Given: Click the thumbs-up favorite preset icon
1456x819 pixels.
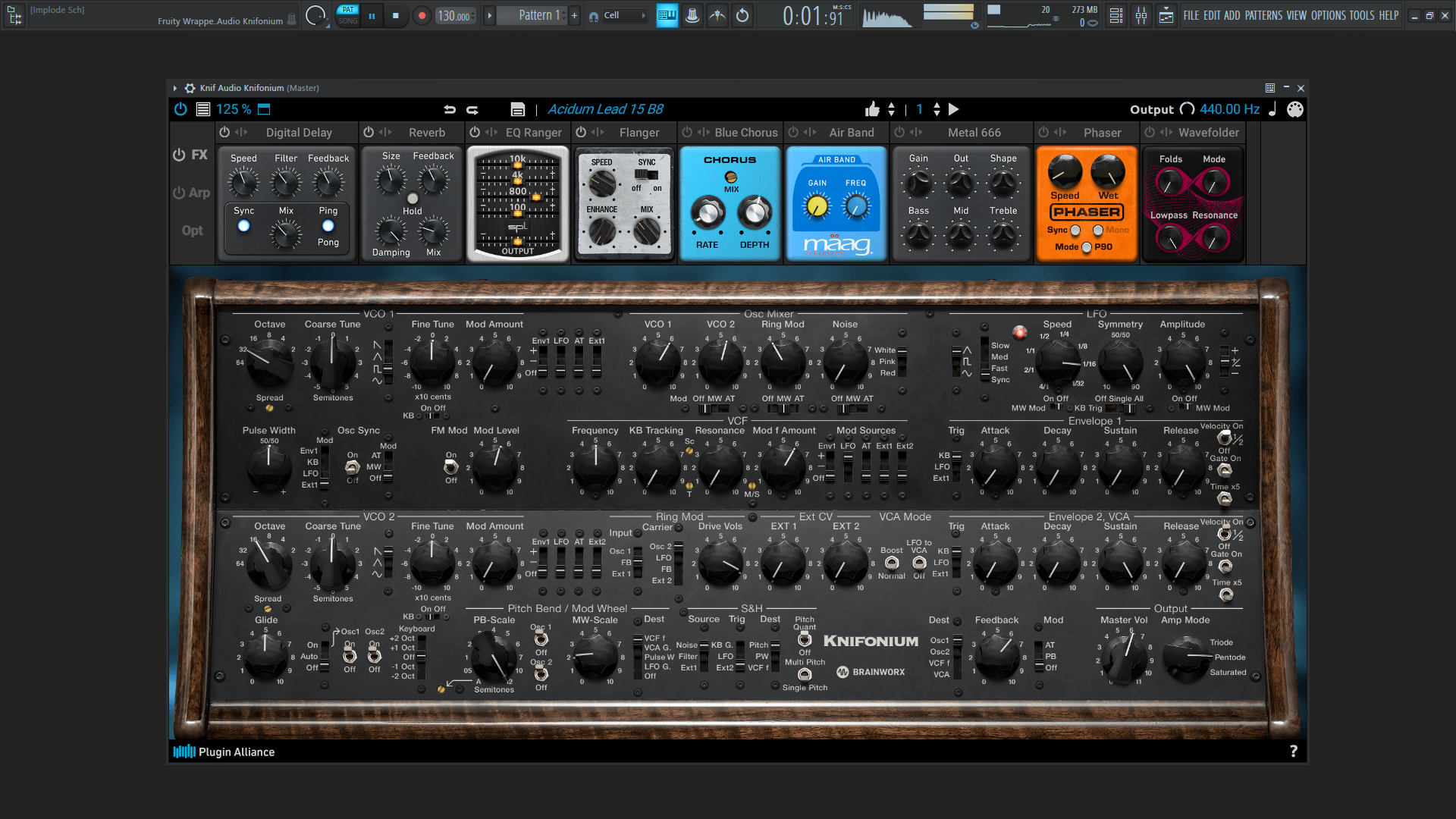Looking at the screenshot, I should pyautogui.click(x=872, y=109).
